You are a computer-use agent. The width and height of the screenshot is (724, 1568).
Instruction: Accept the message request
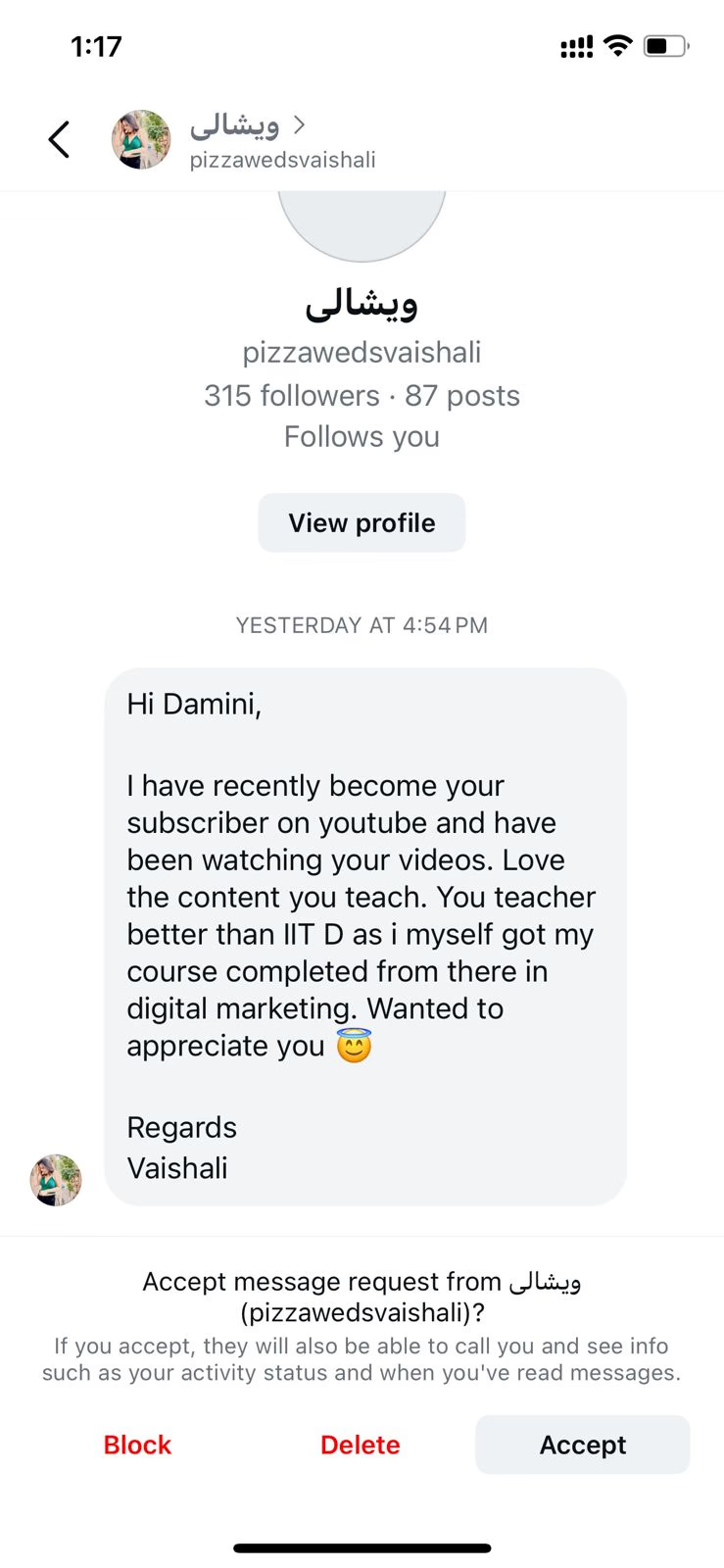[x=582, y=1445]
